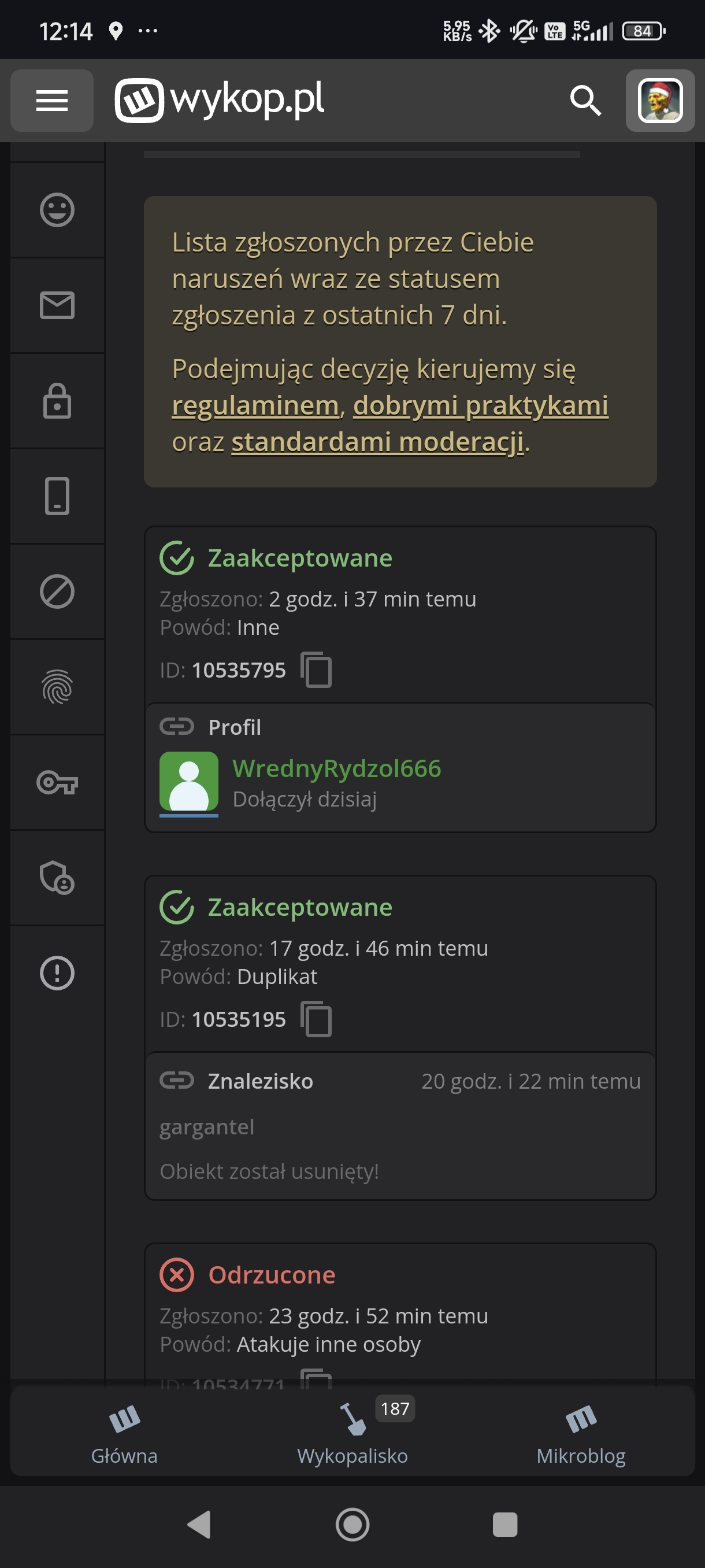This screenshot has width=705, height=1568.
Task: Open the exclamation reports sidebar icon
Action: tap(57, 972)
